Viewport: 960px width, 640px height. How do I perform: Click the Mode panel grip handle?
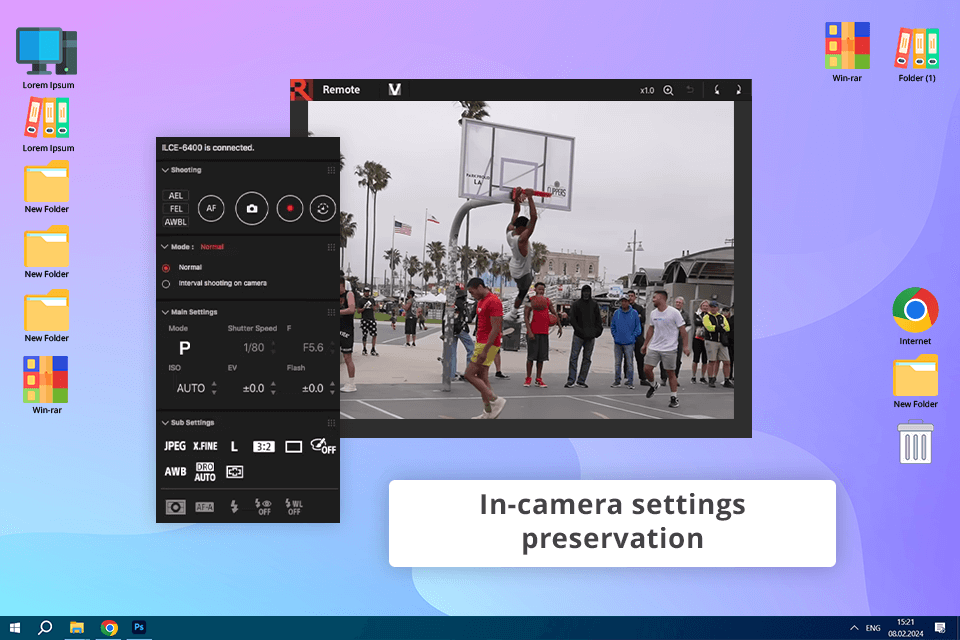click(331, 247)
